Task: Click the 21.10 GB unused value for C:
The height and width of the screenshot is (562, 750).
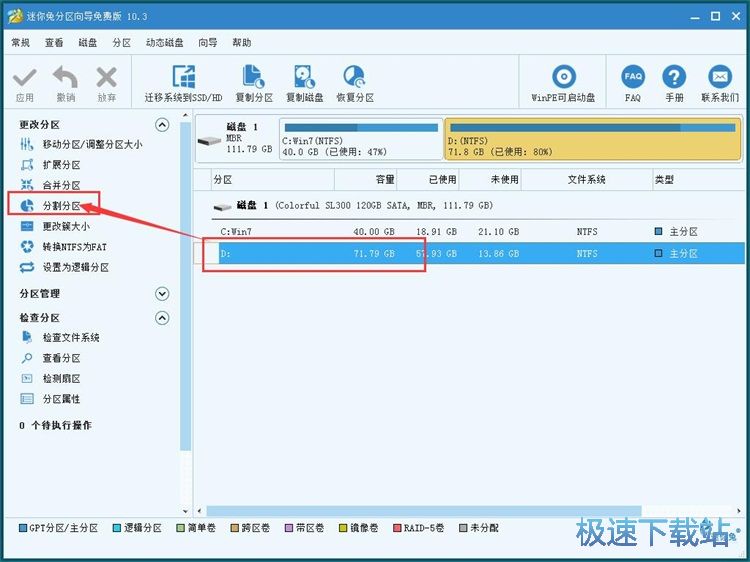Action: pyautogui.click(x=498, y=231)
